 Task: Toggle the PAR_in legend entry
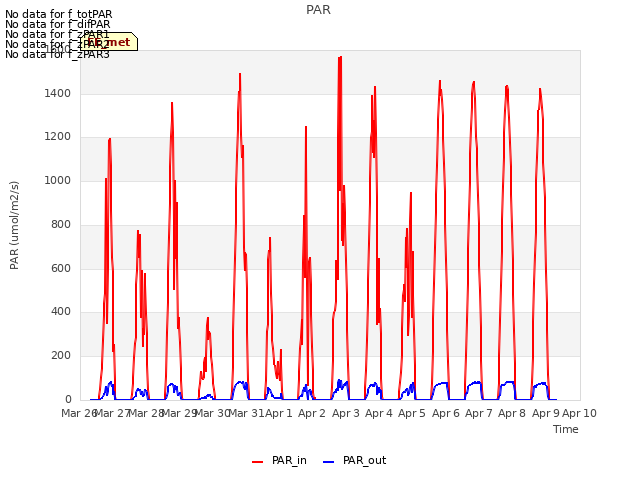(x=280, y=461)
